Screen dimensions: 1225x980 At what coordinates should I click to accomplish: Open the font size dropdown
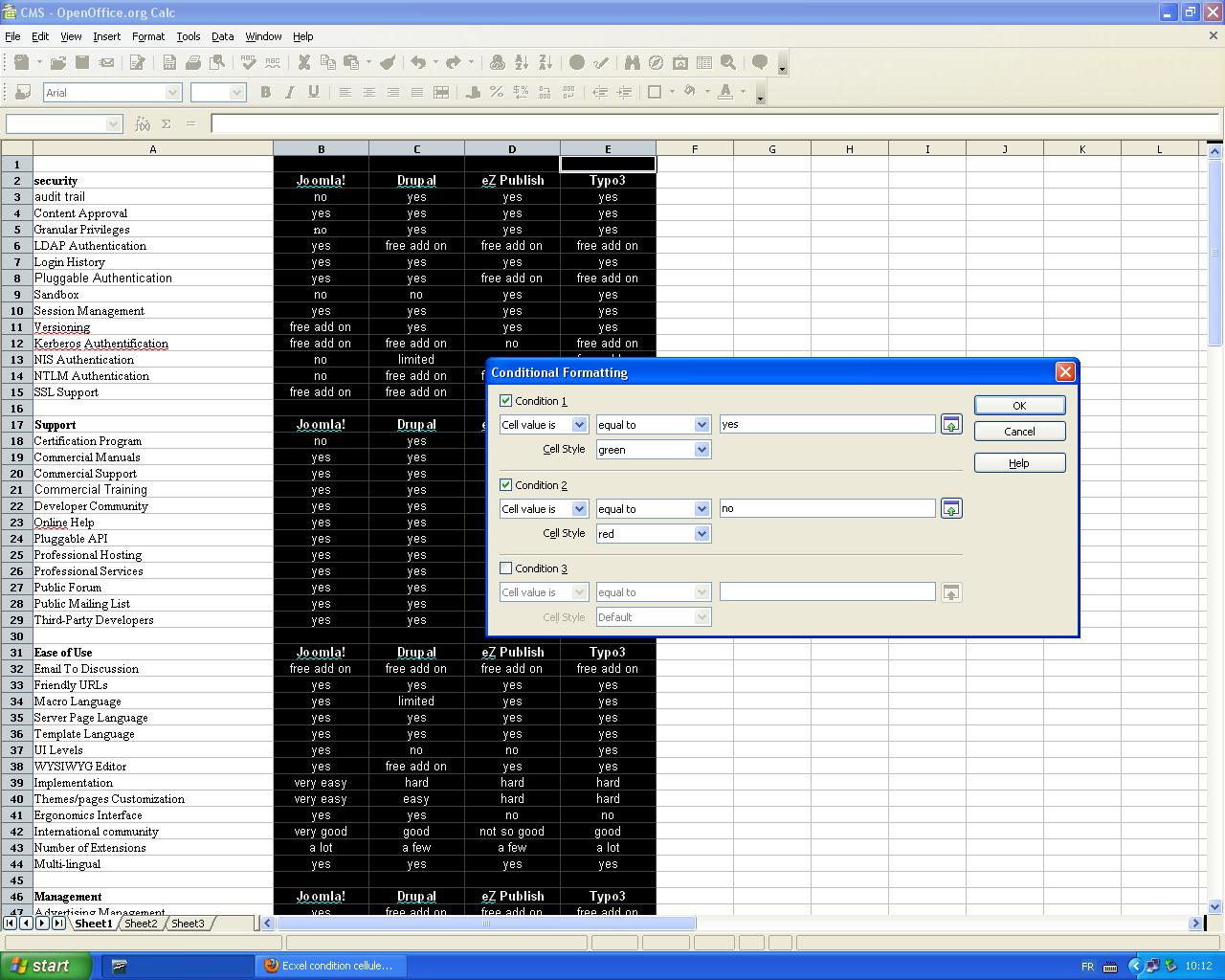pos(237,93)
